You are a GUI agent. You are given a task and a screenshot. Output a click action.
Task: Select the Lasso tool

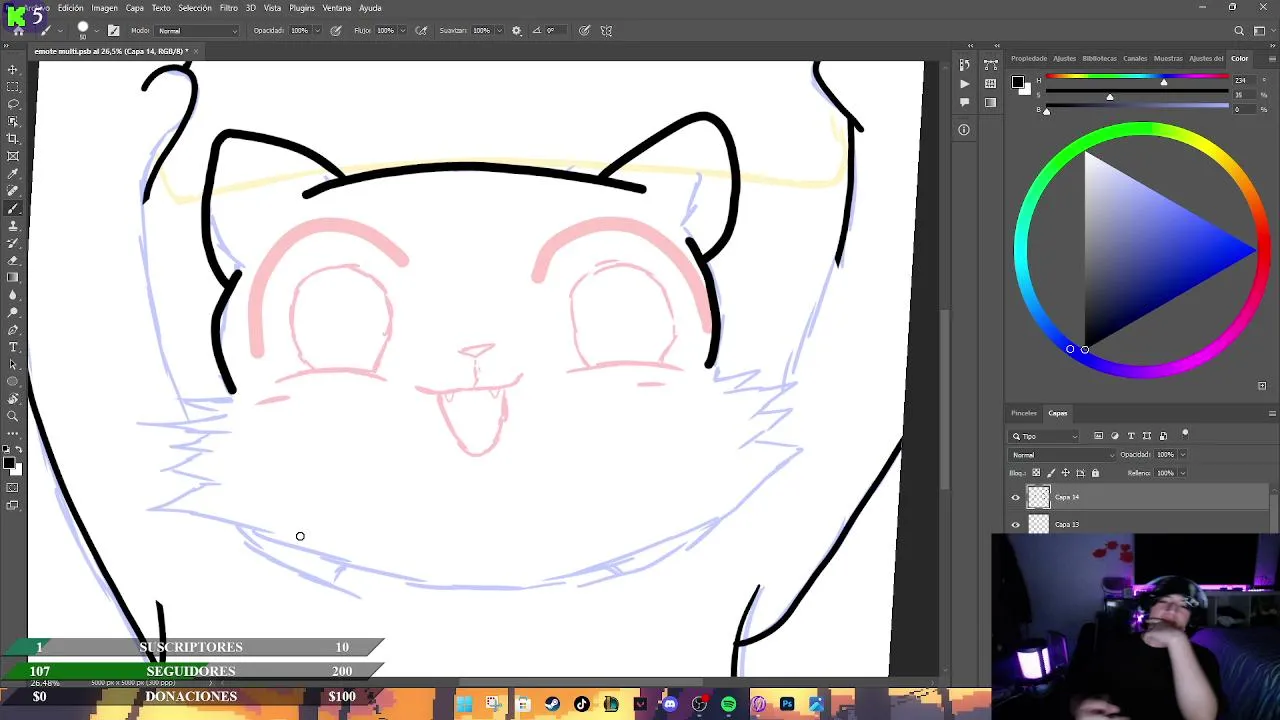coord(13,104)
